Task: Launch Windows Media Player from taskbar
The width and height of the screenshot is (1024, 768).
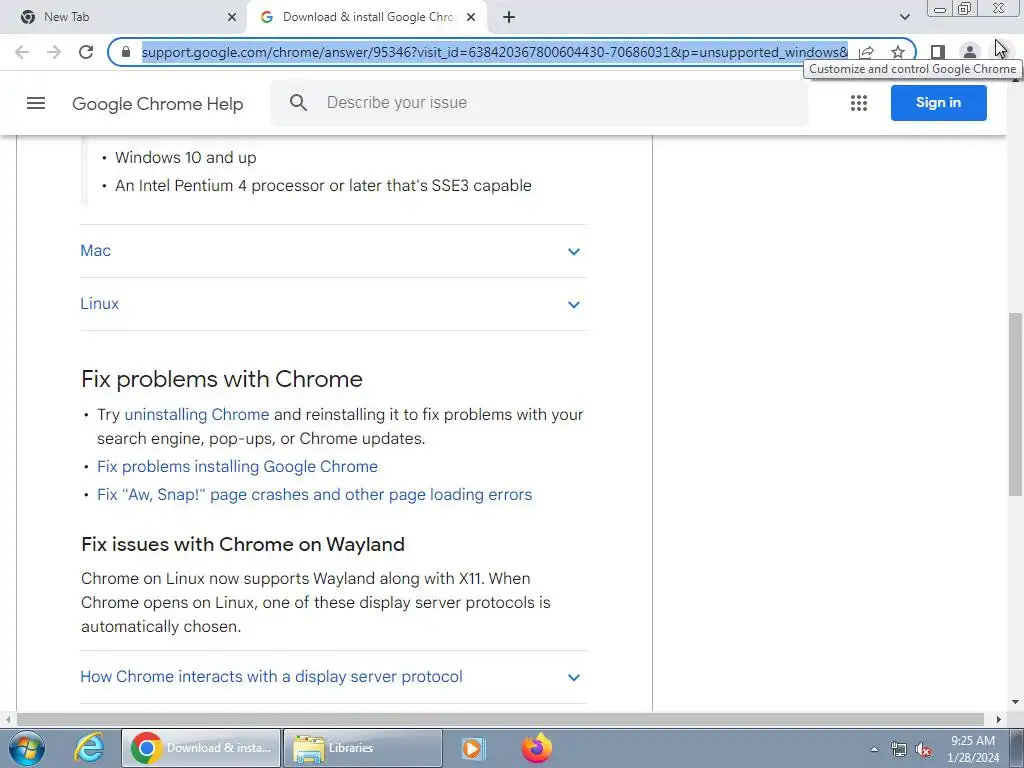Action: click(x=472, y=748)
